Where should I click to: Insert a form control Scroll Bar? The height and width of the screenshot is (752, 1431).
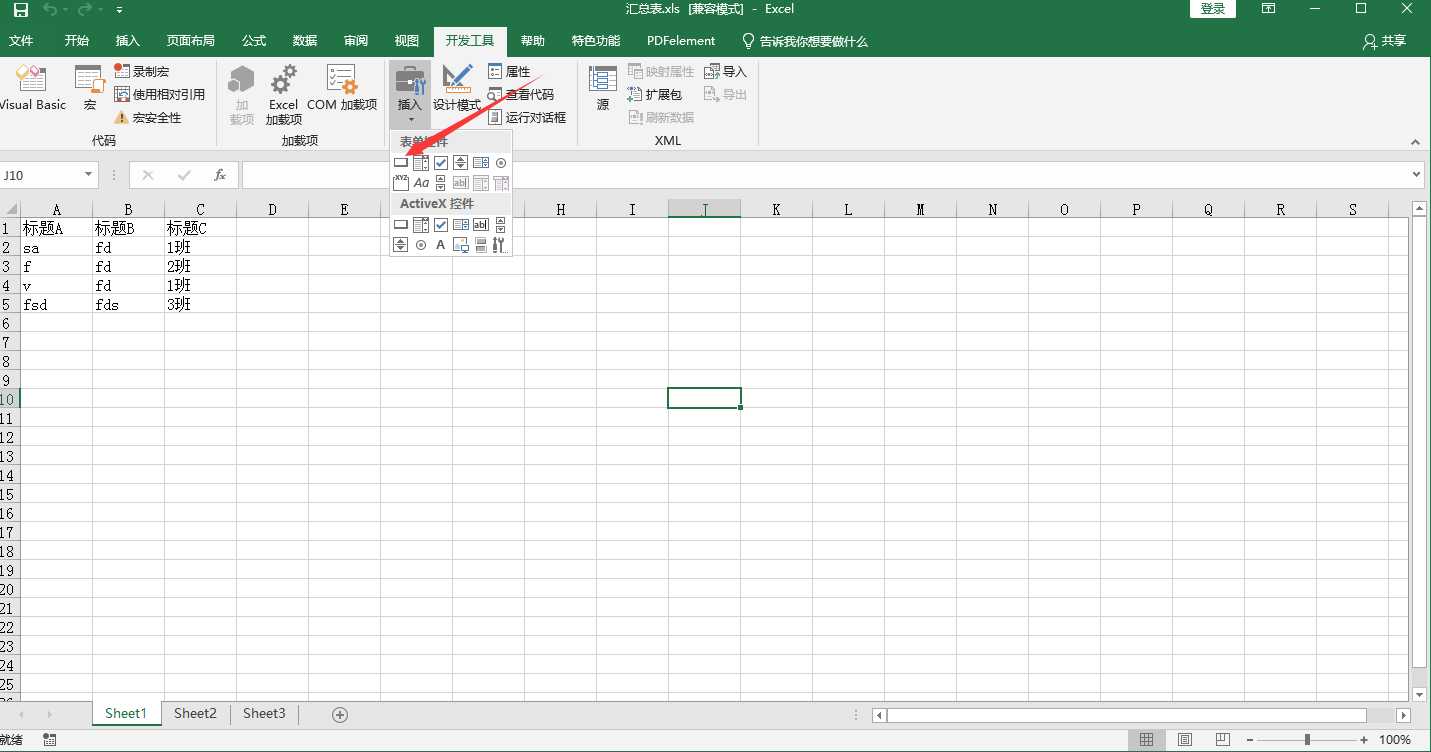click(x=441, y=183)
